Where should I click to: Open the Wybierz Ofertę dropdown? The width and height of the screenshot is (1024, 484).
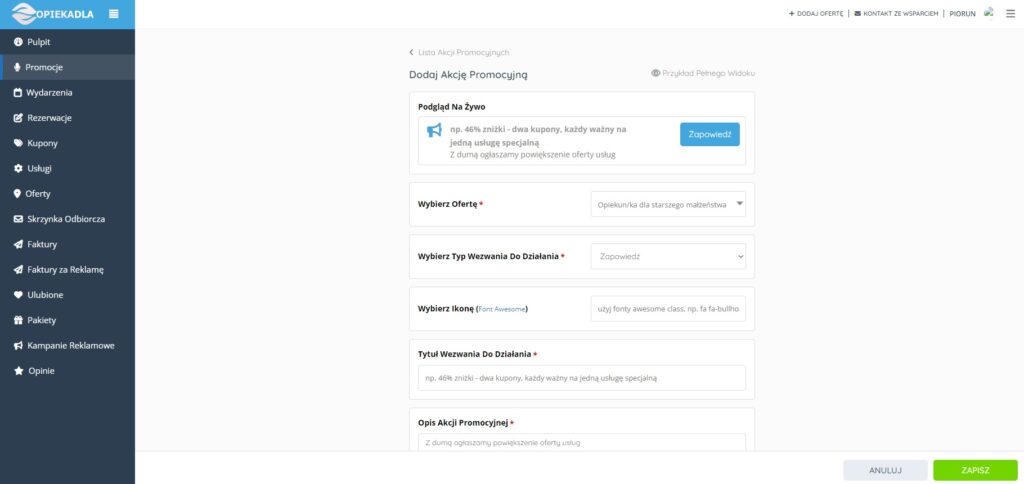click(668, 204)
